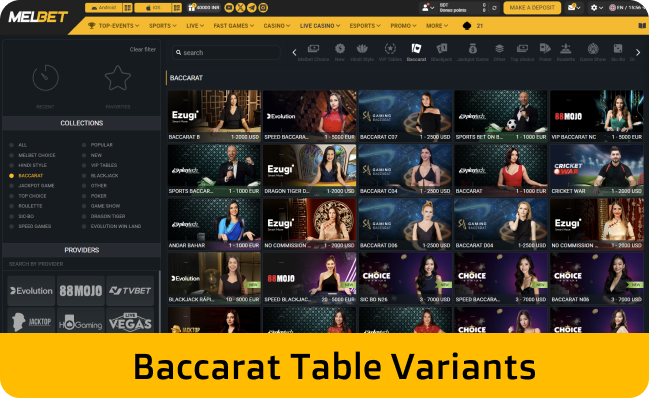649x398 pixels.
Task: Select the Evolution Win Land collection radio
Action: coord(84,226)
